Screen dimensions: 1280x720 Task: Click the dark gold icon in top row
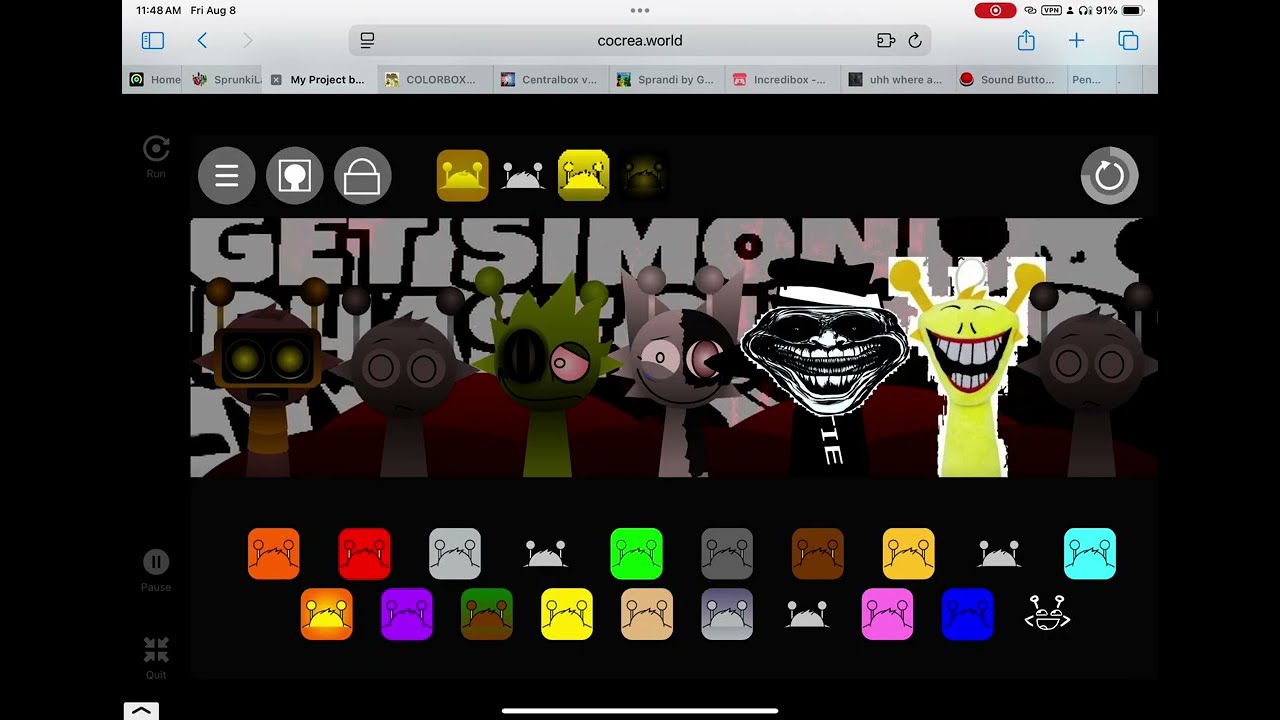(x=463, y=176)
